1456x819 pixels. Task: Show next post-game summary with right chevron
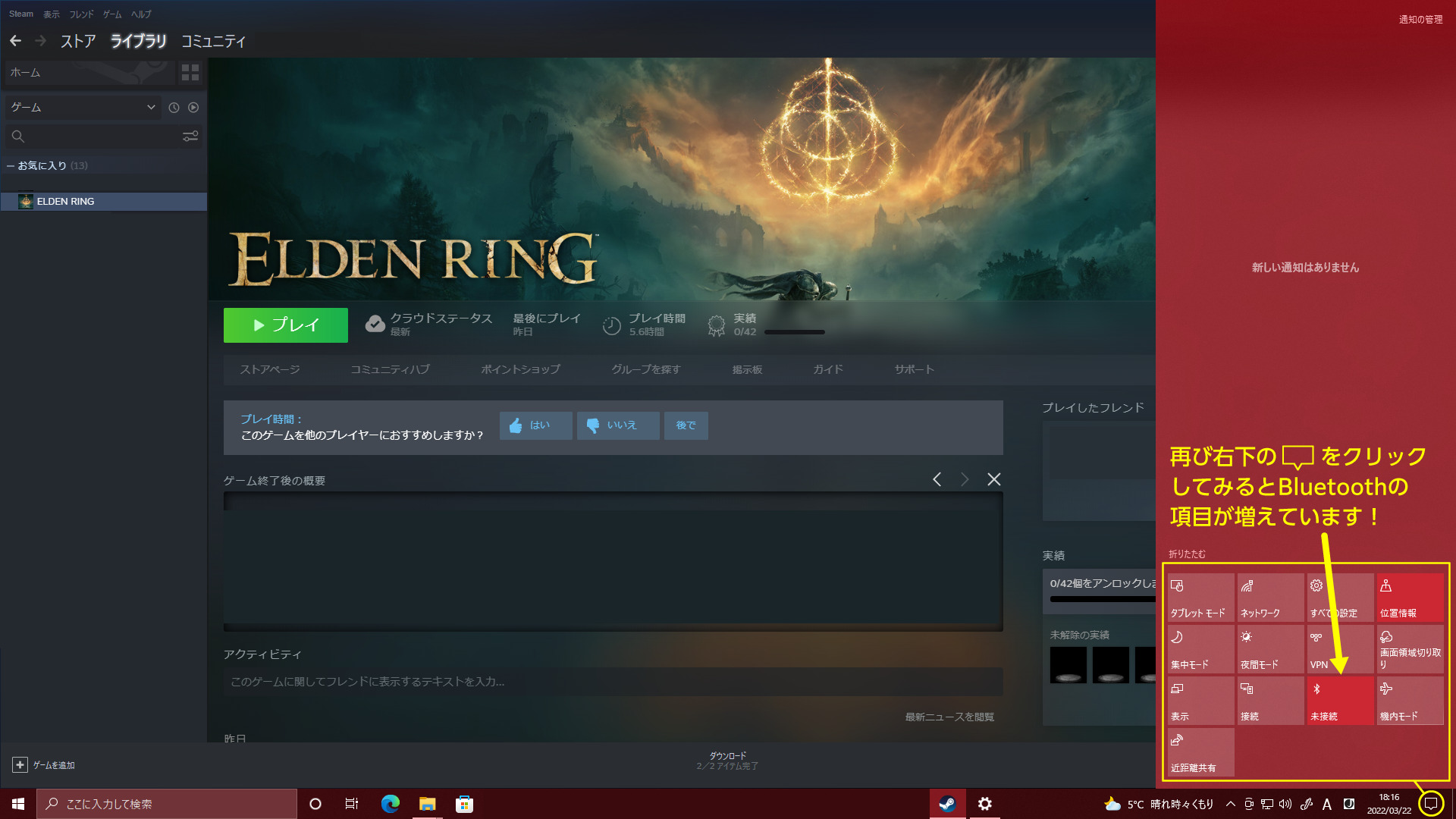tap(965, 479)
